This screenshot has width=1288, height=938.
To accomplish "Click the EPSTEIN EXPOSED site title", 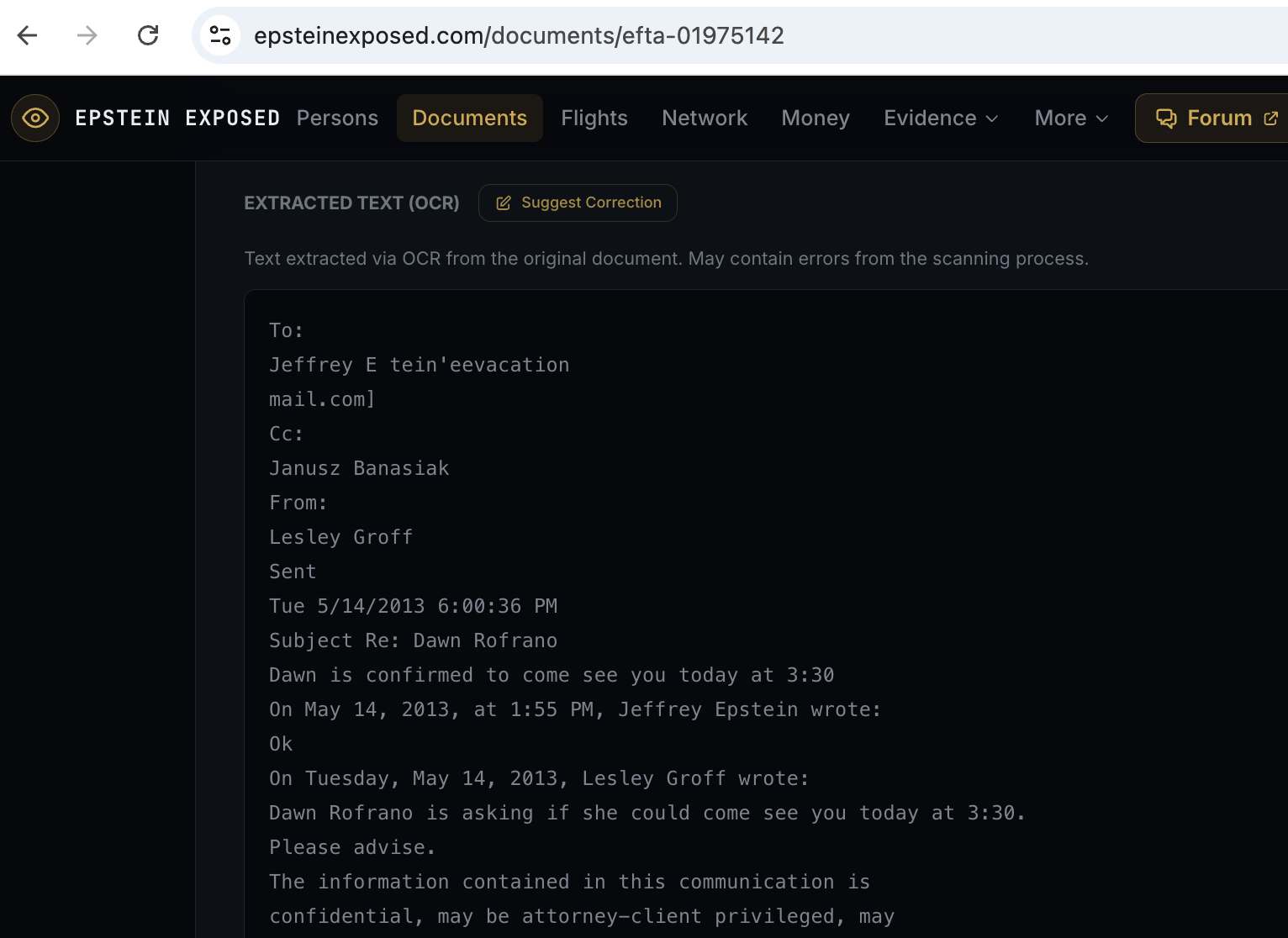I will (177, 119).
